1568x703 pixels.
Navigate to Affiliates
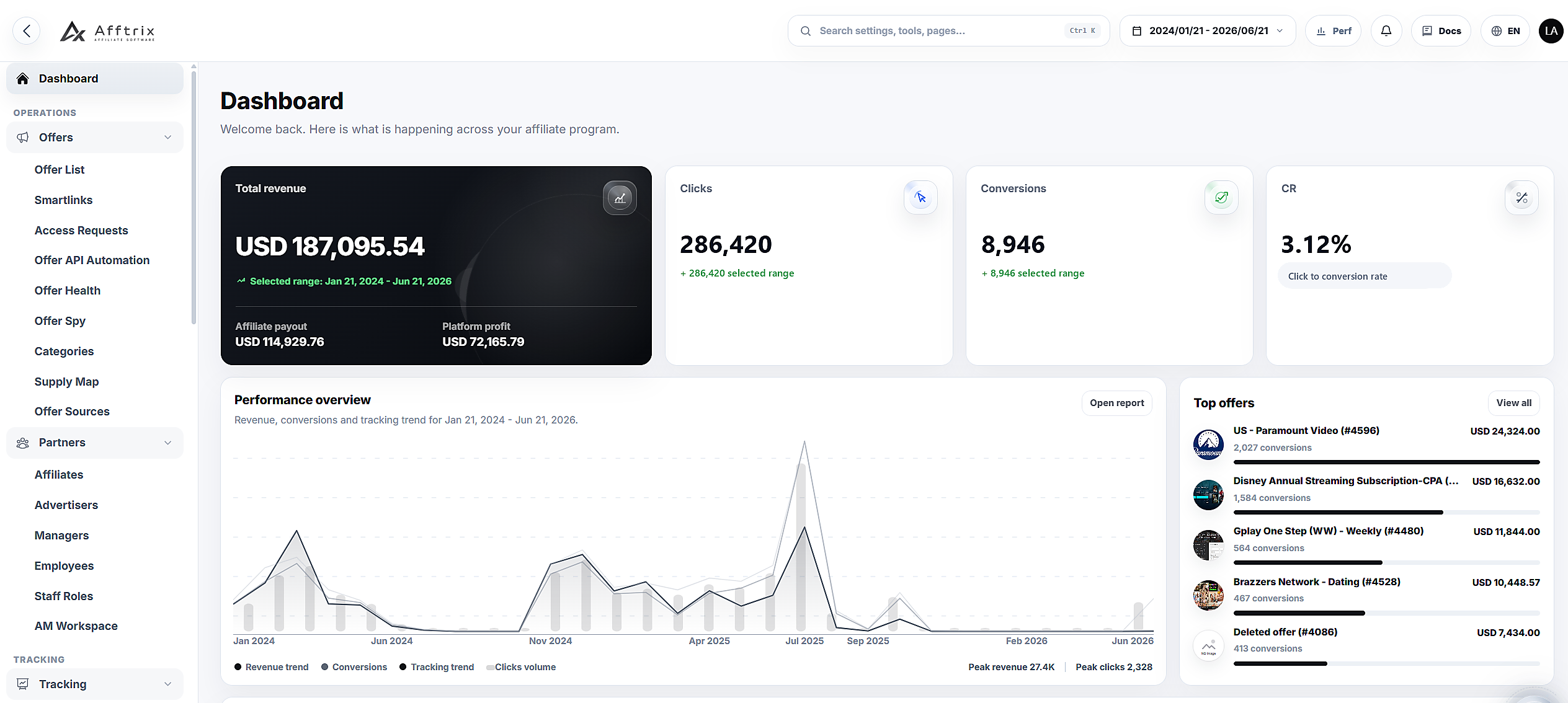59,475
